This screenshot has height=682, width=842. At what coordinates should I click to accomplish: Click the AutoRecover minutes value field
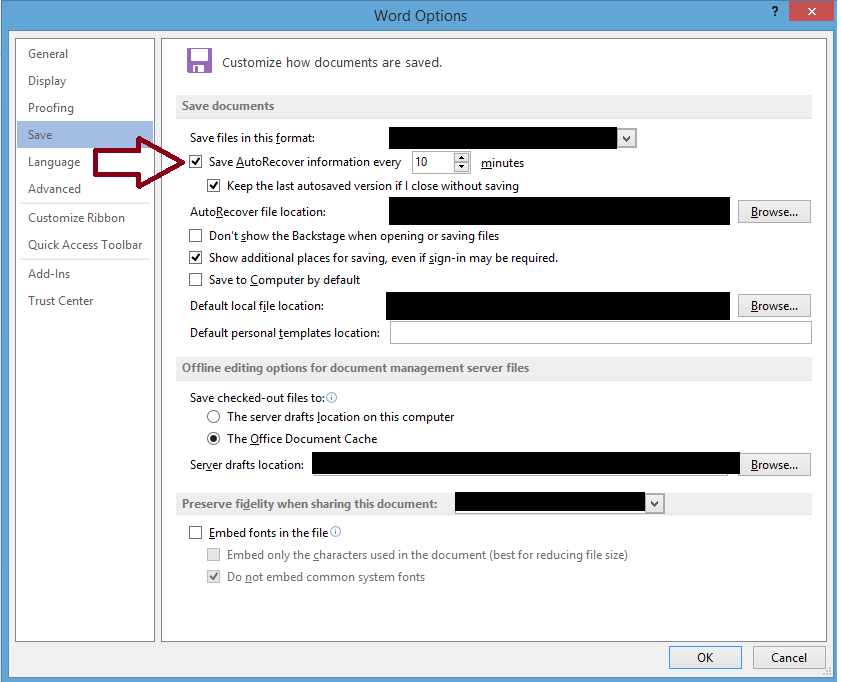[433, 162]
